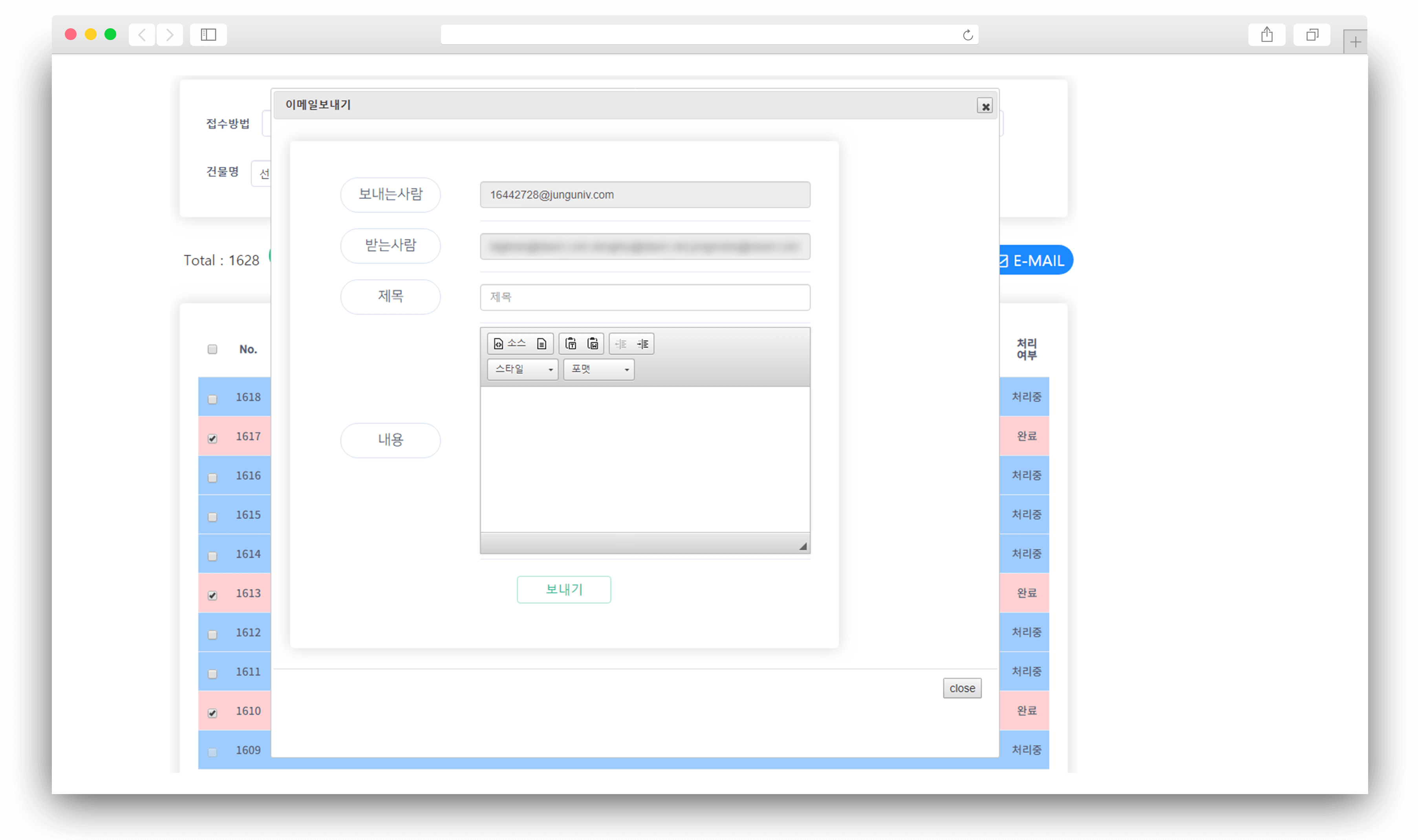
Task: Click the 접수방법 label
Action: click(x=228, y=123)
